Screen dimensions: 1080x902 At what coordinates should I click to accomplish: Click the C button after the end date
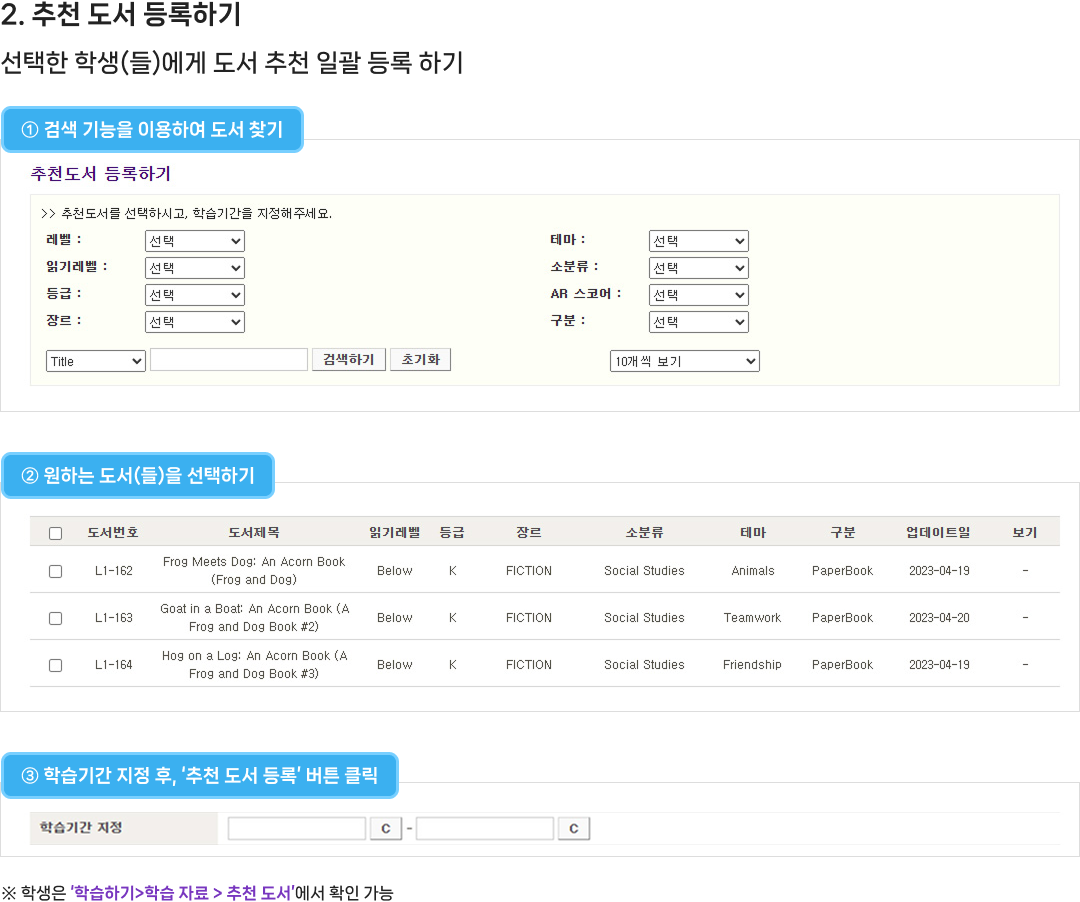click(x=573, y=829)
